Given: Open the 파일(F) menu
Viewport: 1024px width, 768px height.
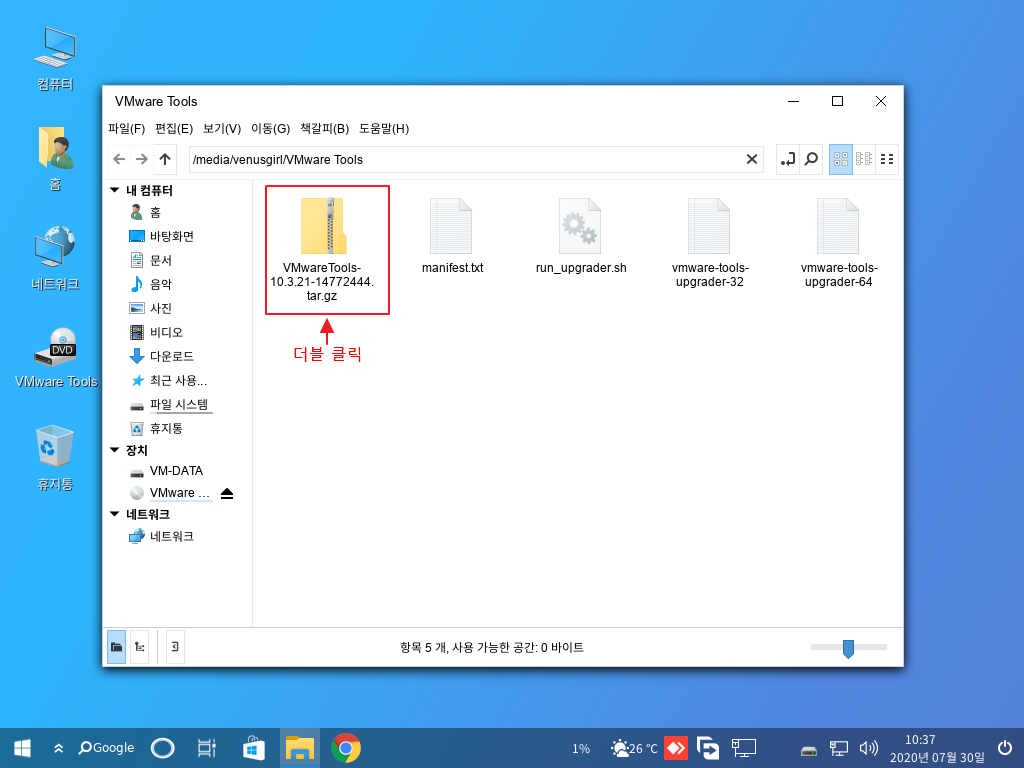Looking at the screenshot, I should point(127,129).
